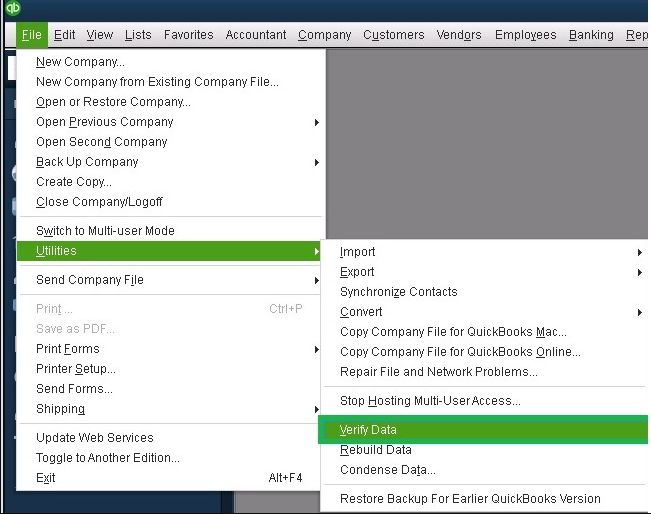This screenshot has width=651, height=514.
Task: Open the Banking menu
Action: tap(591, 35)
